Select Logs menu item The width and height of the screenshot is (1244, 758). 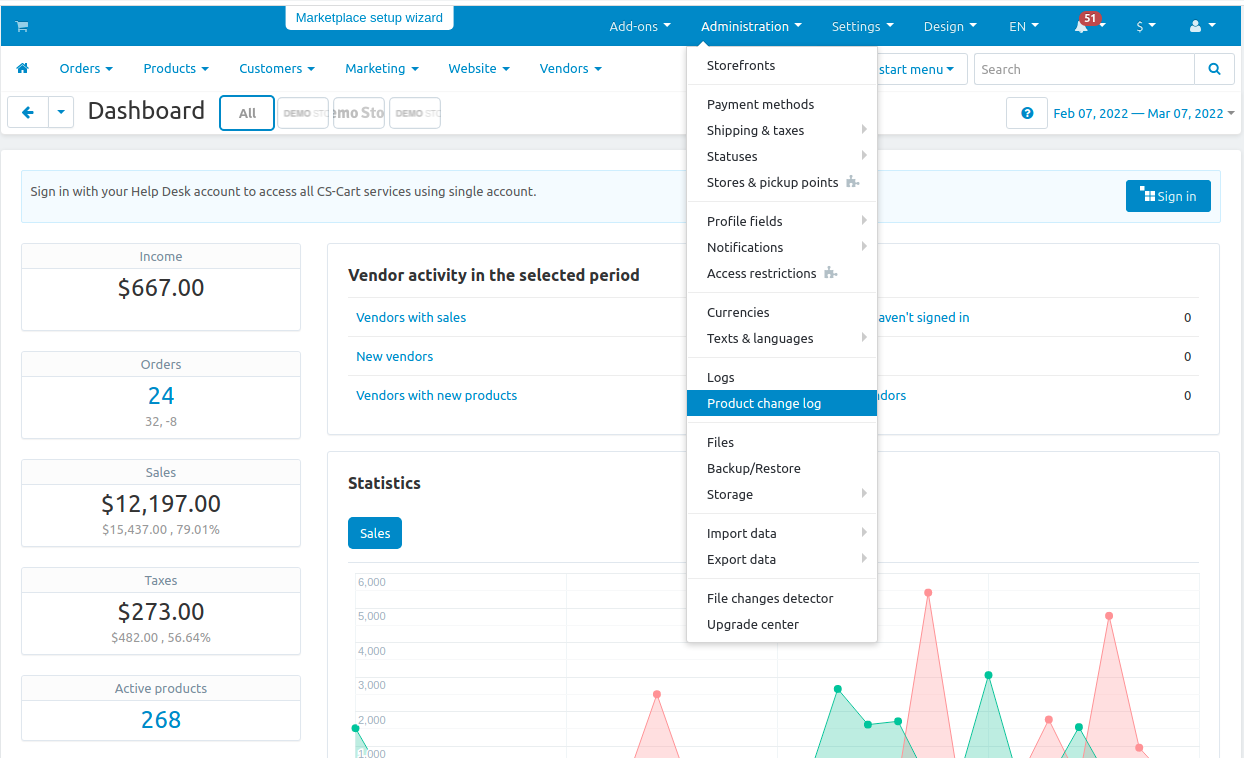782,377
